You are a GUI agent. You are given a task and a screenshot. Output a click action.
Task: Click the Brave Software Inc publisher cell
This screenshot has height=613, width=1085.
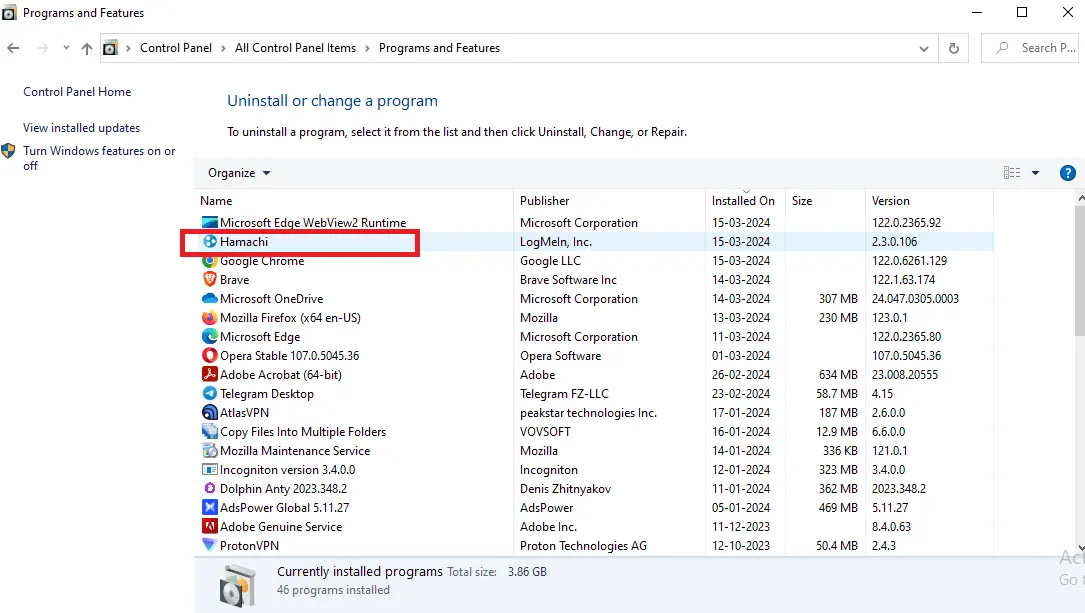568,280
